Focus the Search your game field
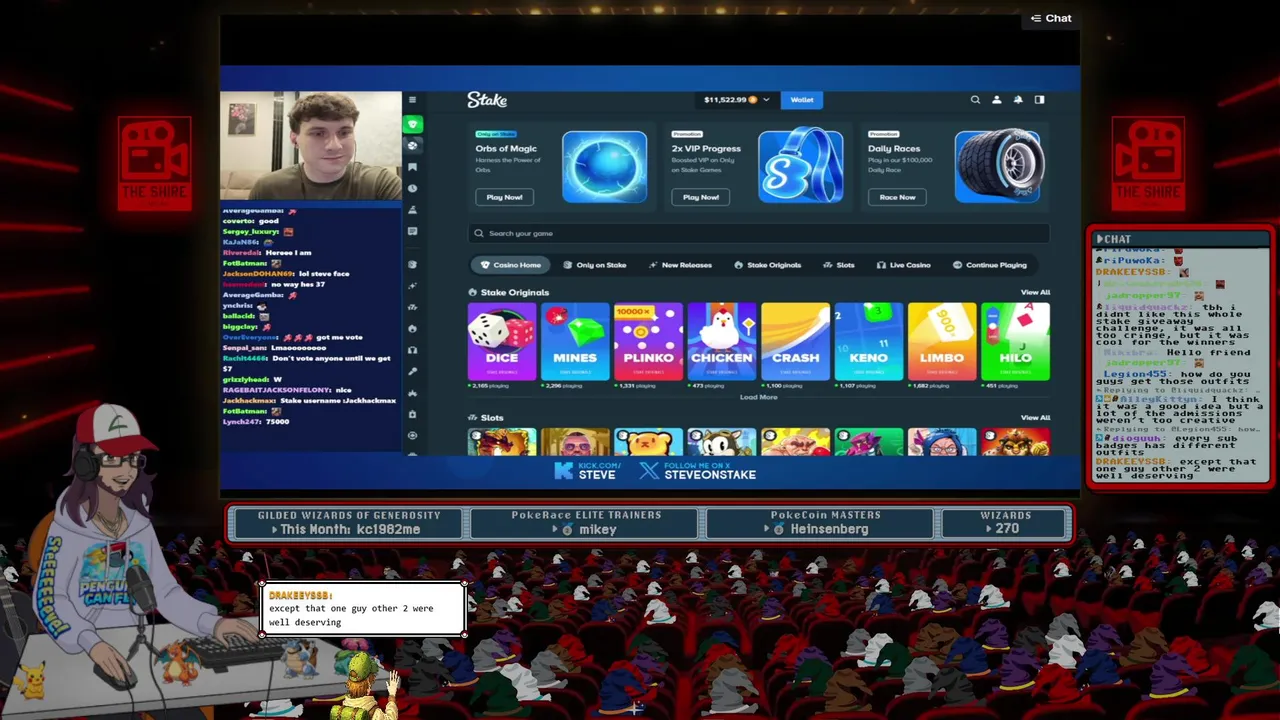The height and width of the screenshot is (720, 1280). [x=759, y=233]
